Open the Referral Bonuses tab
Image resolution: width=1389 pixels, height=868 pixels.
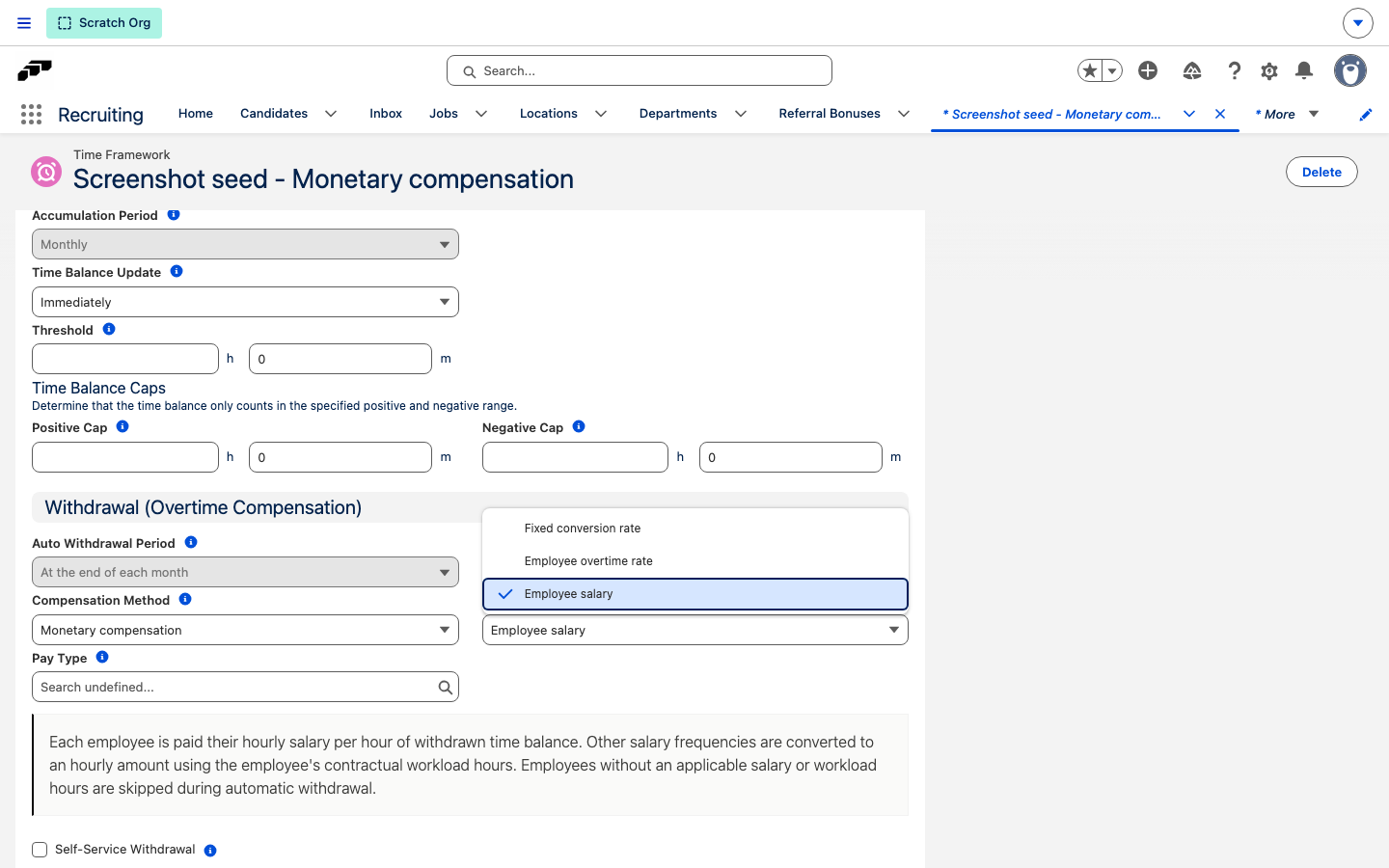coord(830,114)
